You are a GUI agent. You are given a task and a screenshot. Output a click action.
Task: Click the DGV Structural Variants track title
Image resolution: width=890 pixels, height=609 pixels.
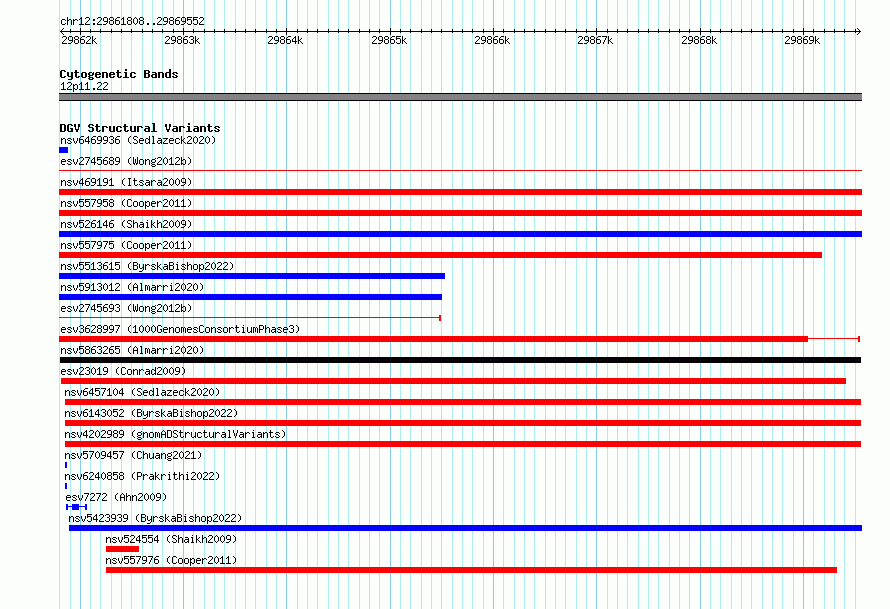[x=140, y=128]
